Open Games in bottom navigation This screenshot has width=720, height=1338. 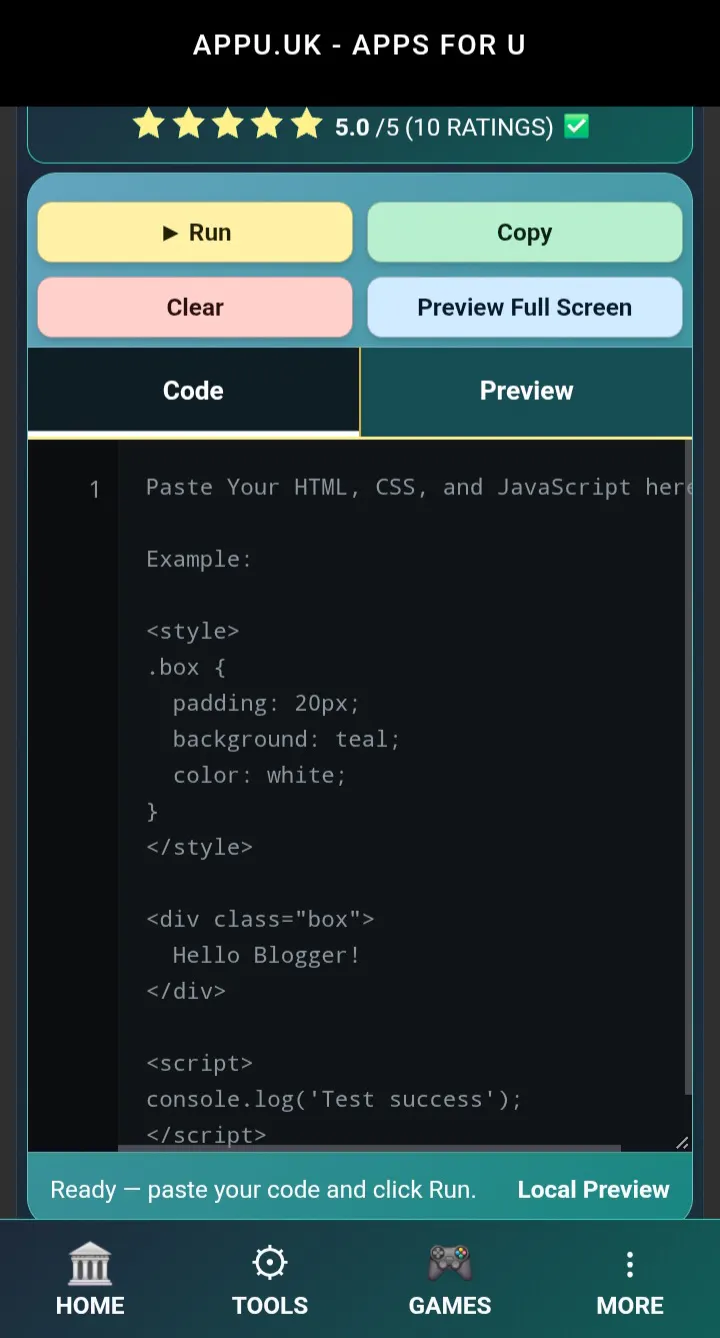(x=450, y=1279)
